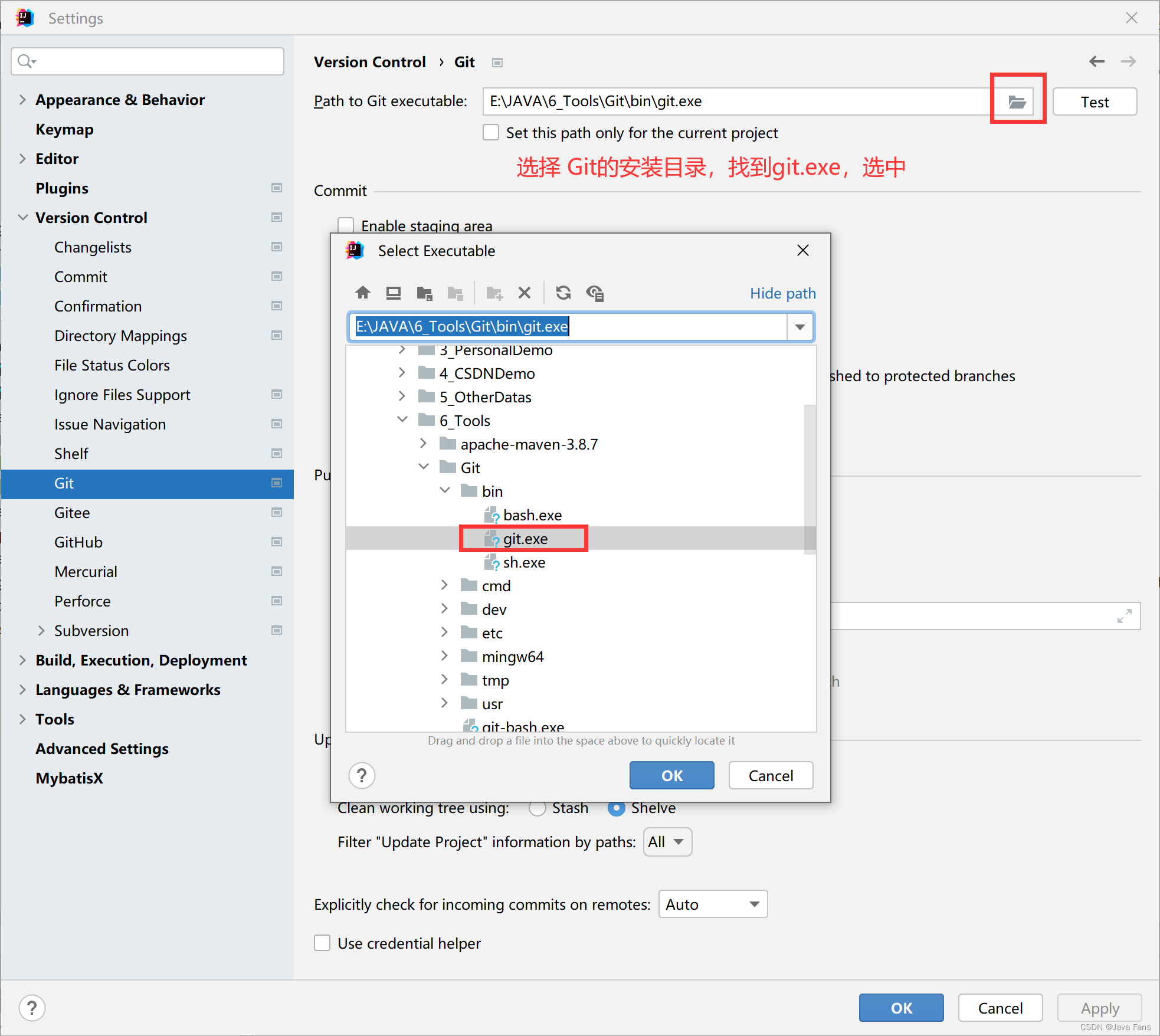Image resolution: width=1160 pixels, height=1036 pixels.
Task: Click the OK button at bottom of Settings
Action: point(901,1008)
